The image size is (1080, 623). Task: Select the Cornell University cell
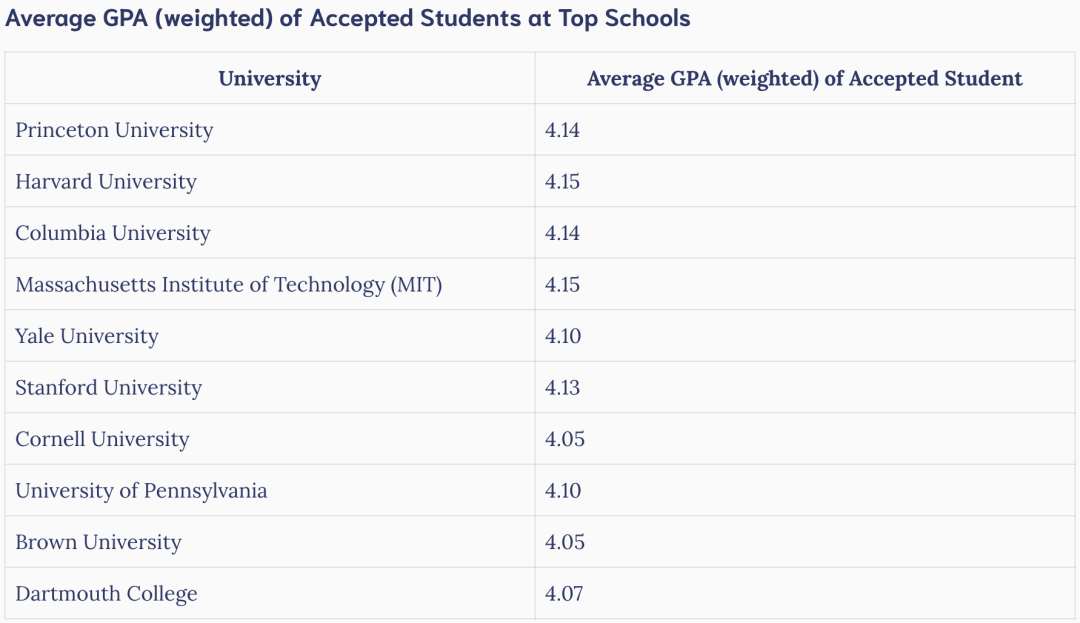pos(102,439)
